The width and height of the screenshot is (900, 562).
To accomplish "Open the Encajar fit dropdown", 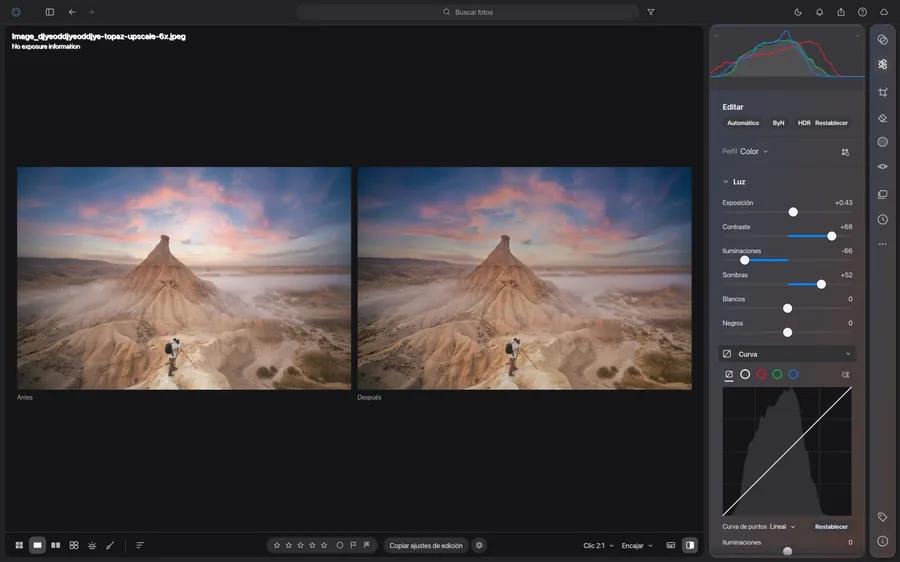I will point(637,545).
